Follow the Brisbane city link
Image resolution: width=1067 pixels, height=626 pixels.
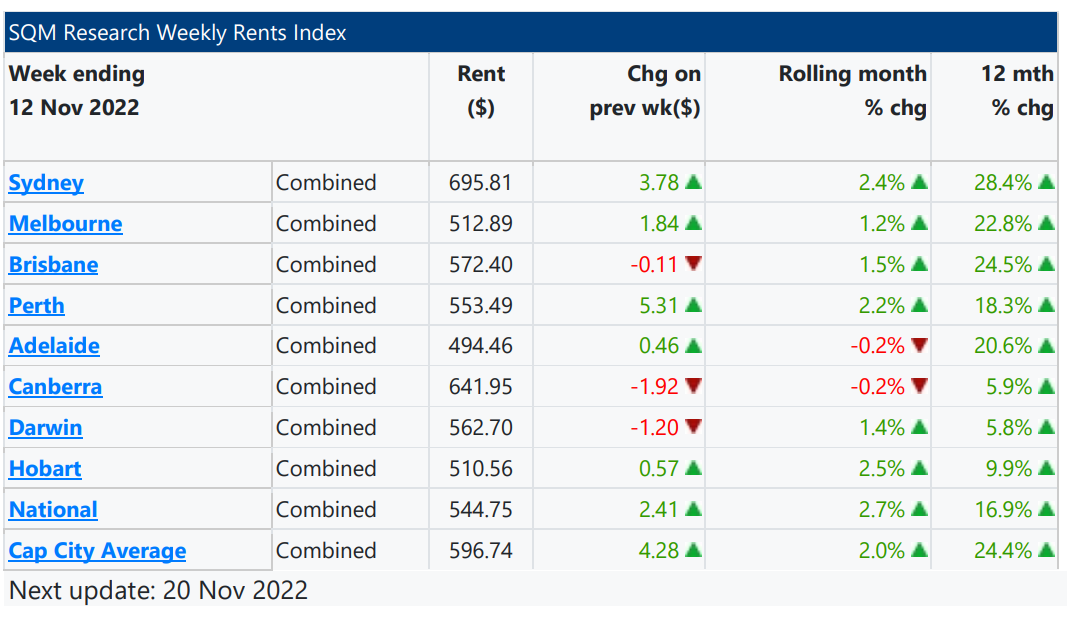[53, 265]
